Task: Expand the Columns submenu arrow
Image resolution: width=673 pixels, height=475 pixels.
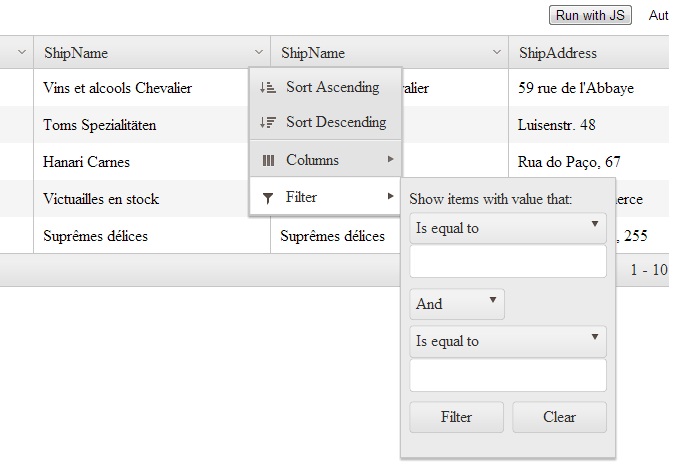Action: tap(390, 160)
